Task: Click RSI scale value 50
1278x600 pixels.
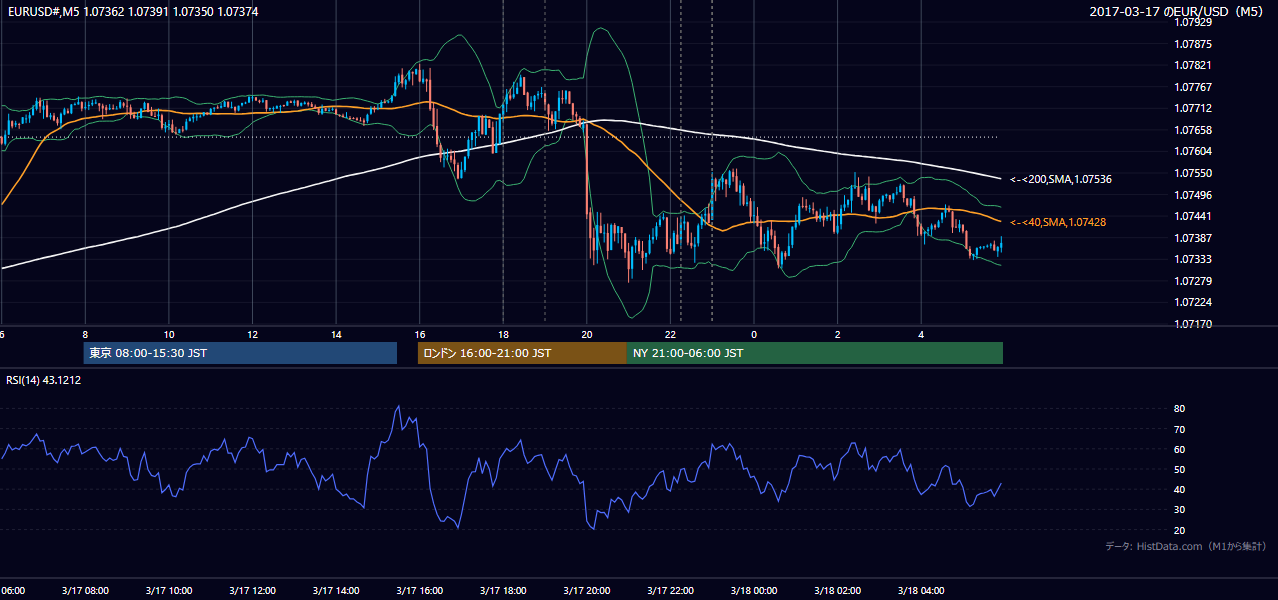Action: pos(1180,469)
